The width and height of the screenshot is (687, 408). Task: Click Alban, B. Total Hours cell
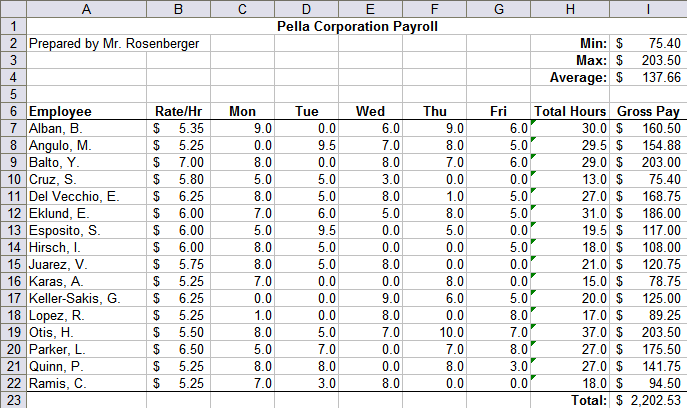pos(570,128)
